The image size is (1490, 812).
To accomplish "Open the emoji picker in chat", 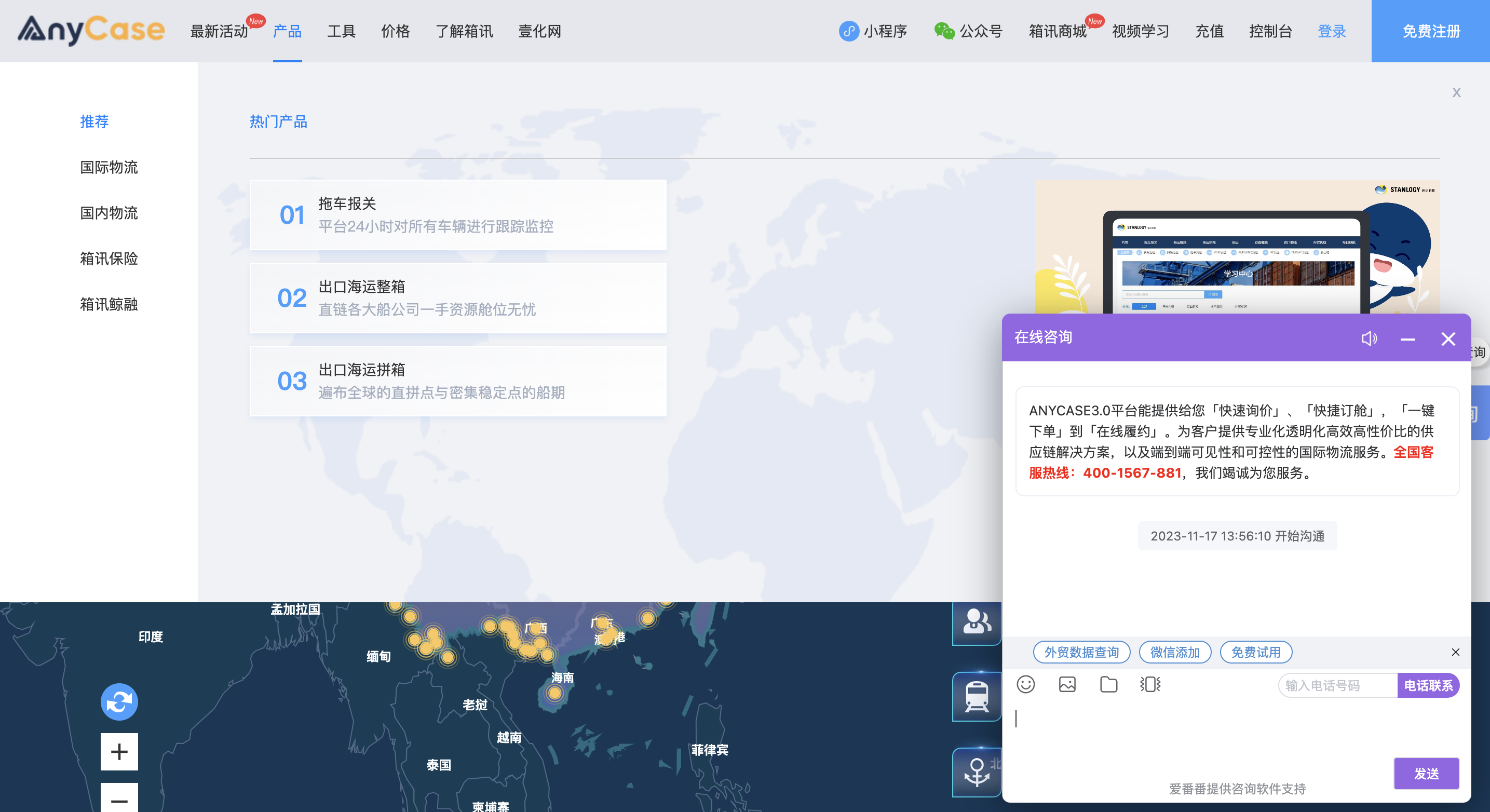I will 1025,684.
